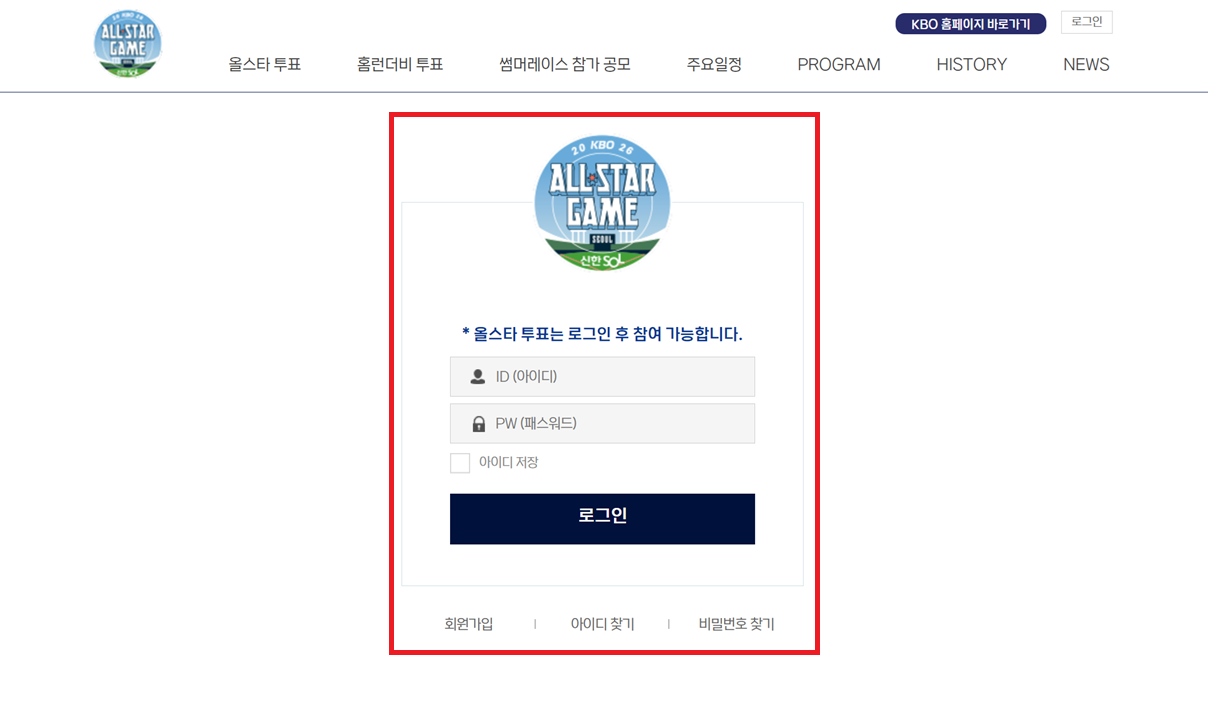Open the 비밀번호 찾기 link

(x=736, y=624)
